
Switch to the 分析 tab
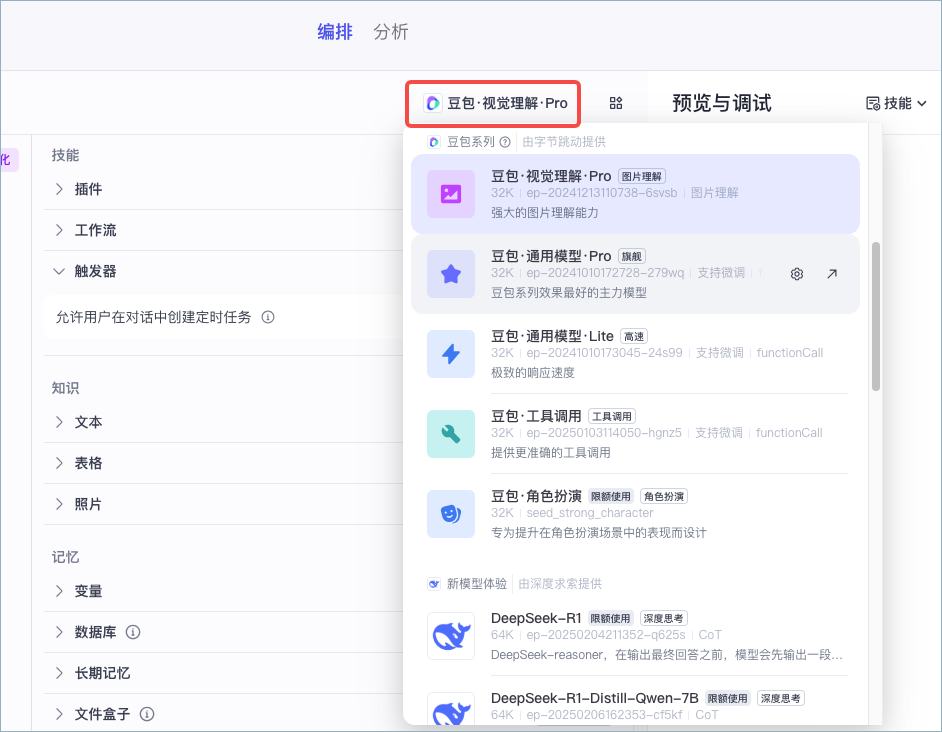[390, 32]
